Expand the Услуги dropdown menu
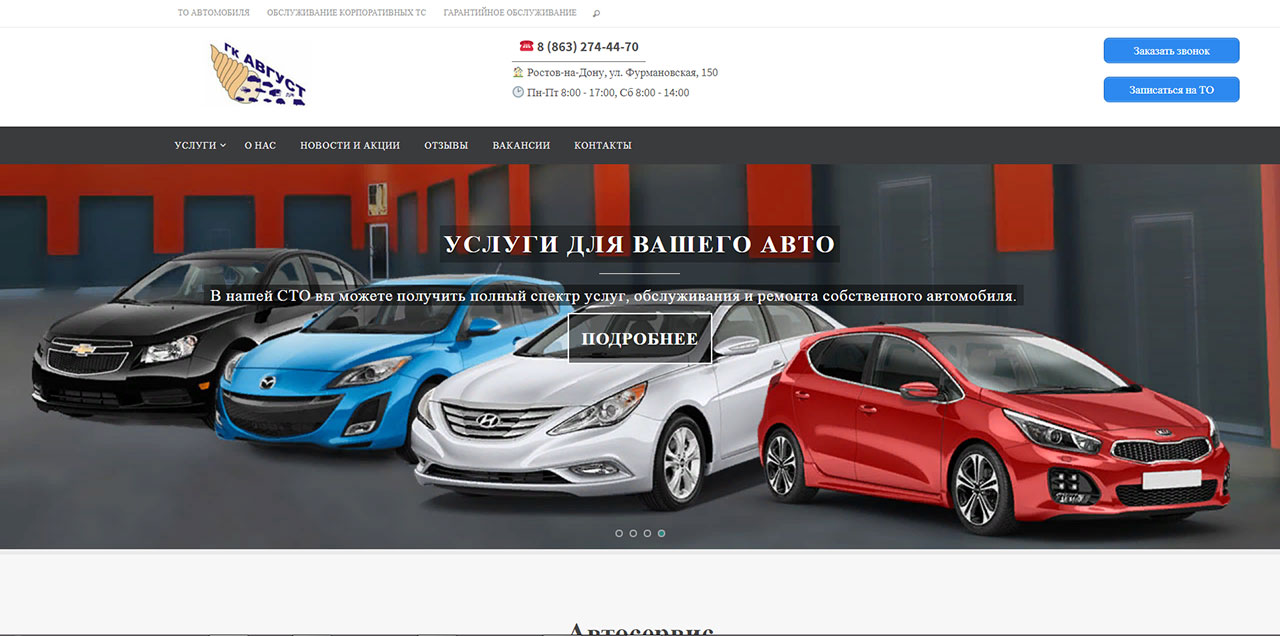1280x636 pixels. click(x=199, y=145)
